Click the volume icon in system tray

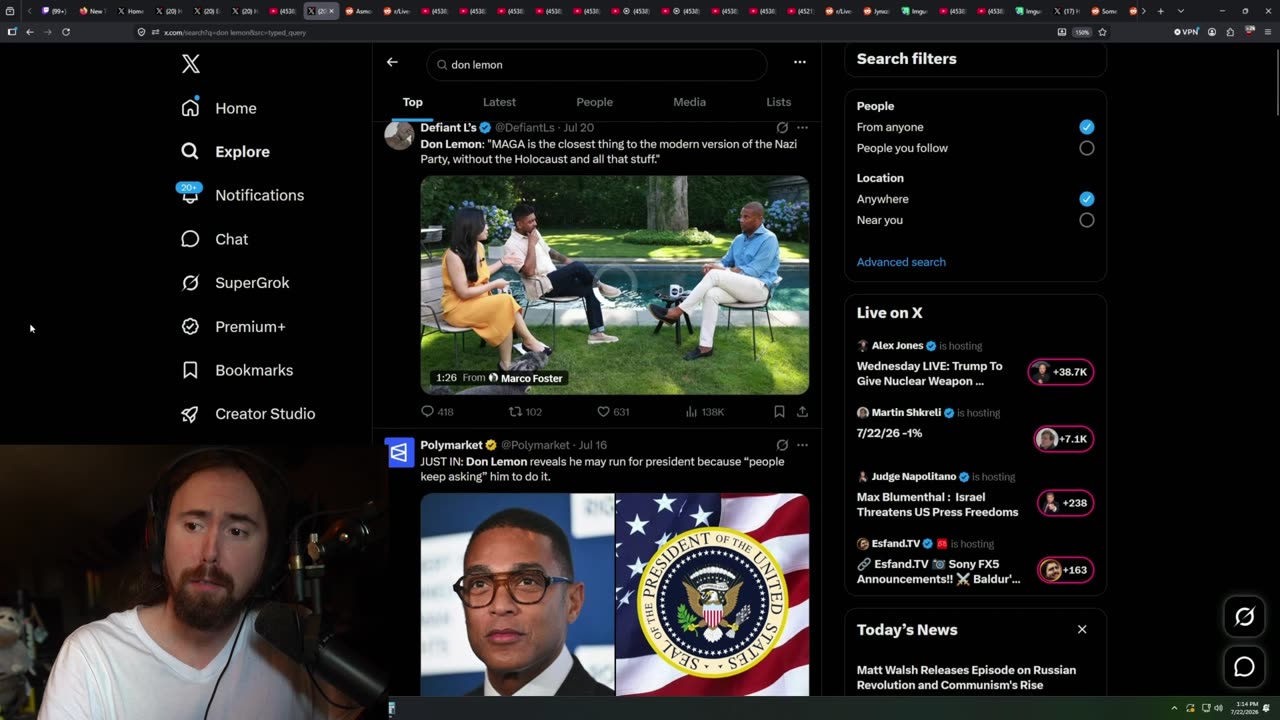pos(1218,708)
